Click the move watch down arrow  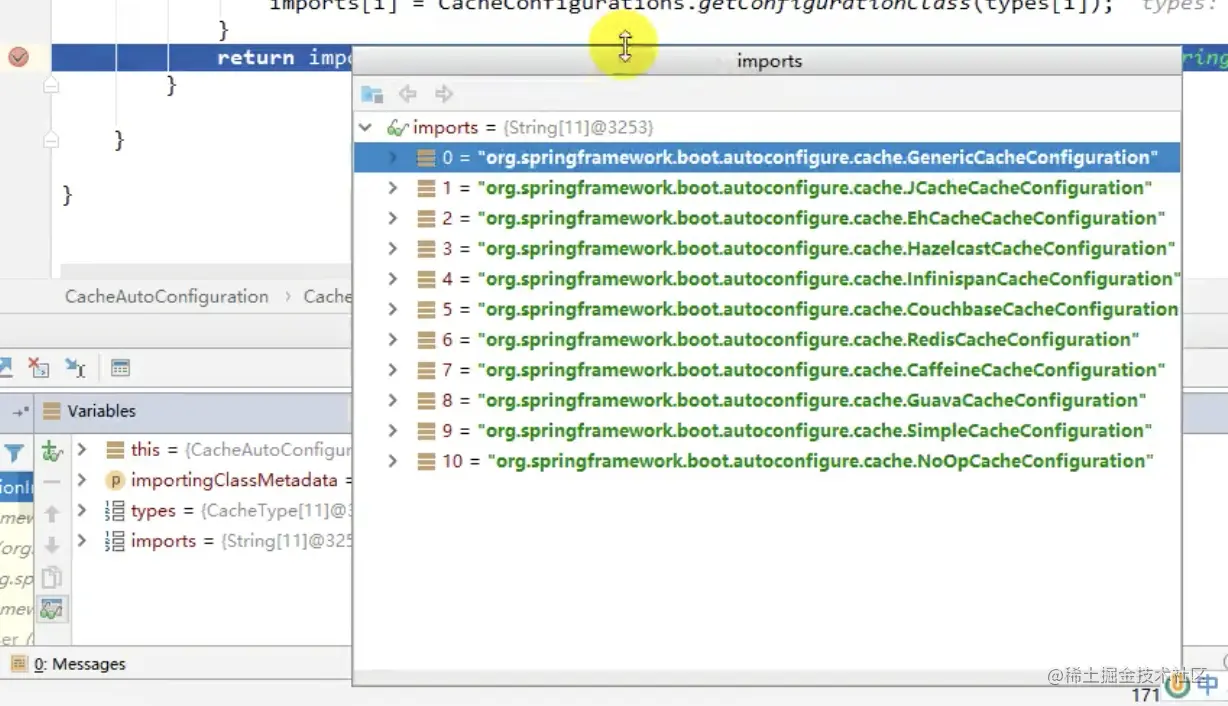tap(52, 545)
